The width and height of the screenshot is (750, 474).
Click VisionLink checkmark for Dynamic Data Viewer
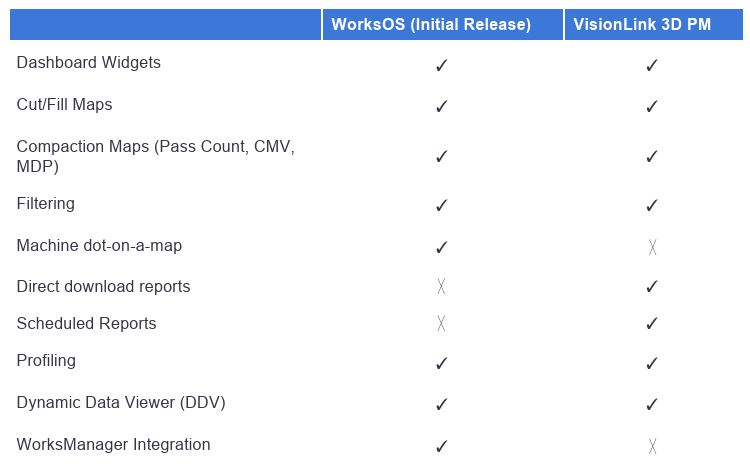click(x=652, y=404)
